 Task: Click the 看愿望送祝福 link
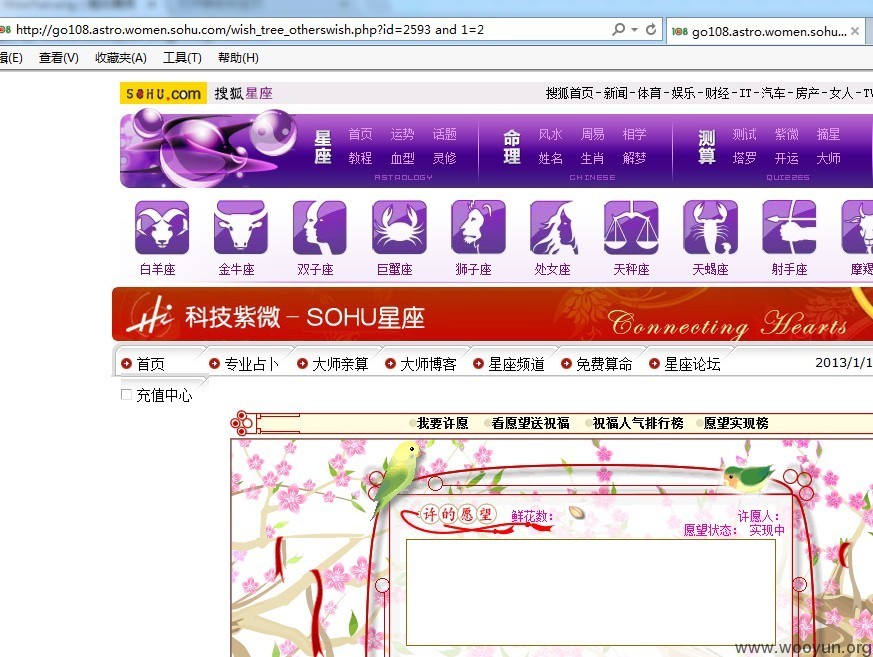(x=530, y=423)
